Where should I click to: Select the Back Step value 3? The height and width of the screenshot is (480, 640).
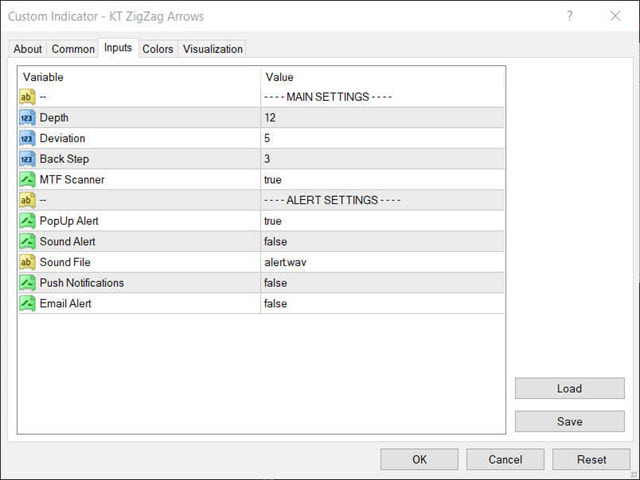267,159
